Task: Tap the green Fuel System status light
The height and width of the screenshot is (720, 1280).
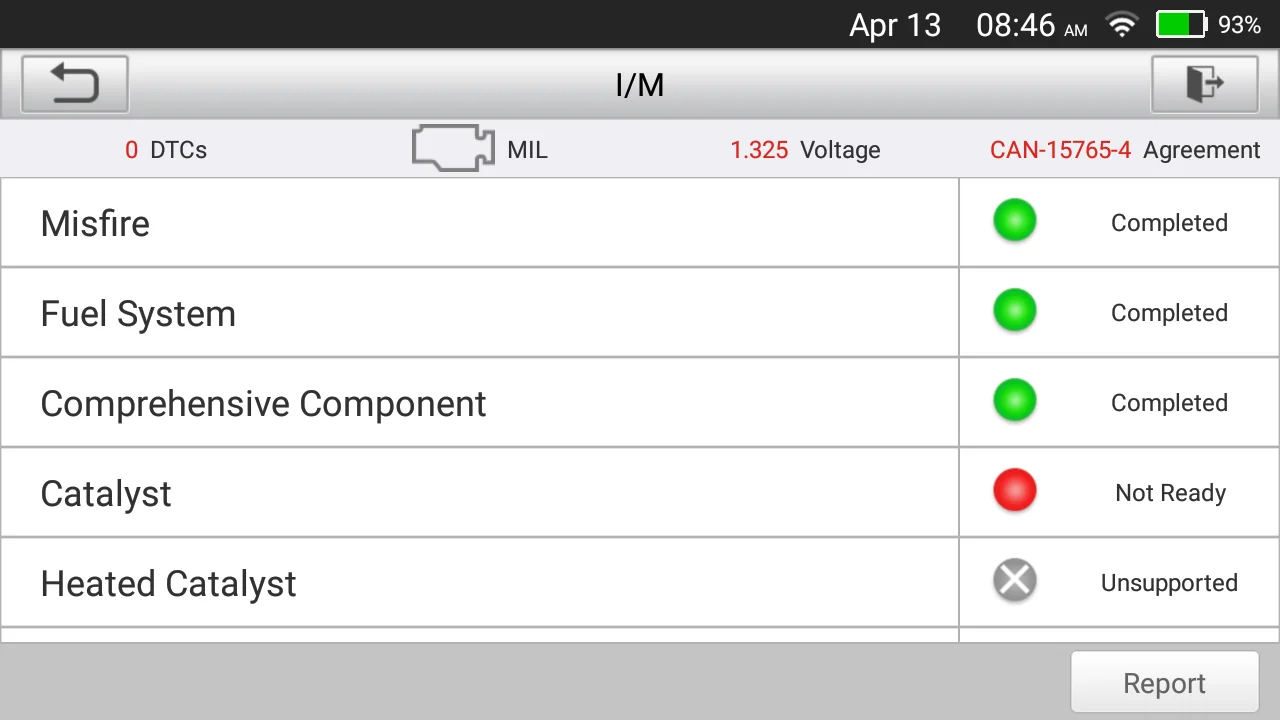Action: coord(1014,311)
